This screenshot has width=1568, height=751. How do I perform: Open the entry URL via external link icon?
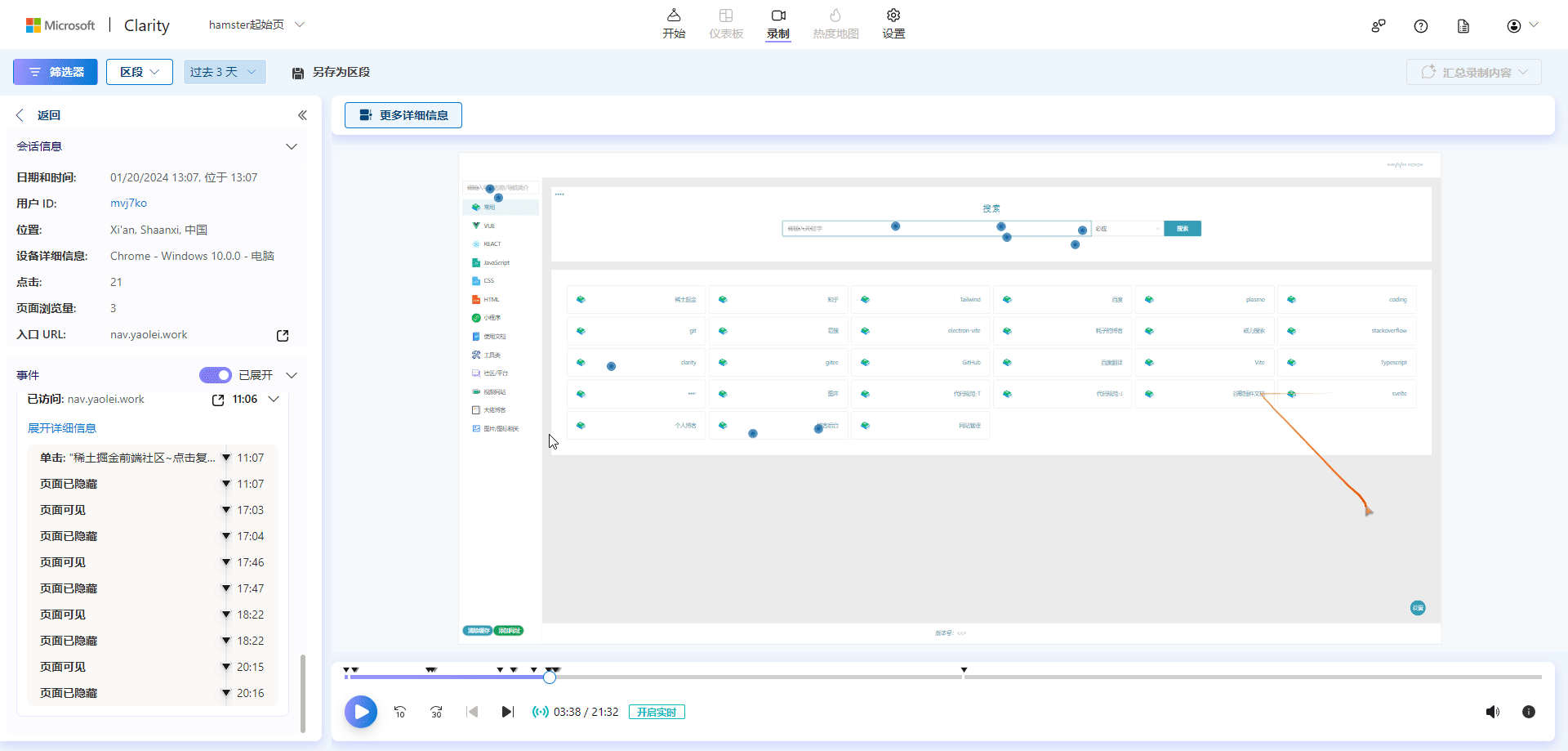pyautogui.click(x=282, y=335)
